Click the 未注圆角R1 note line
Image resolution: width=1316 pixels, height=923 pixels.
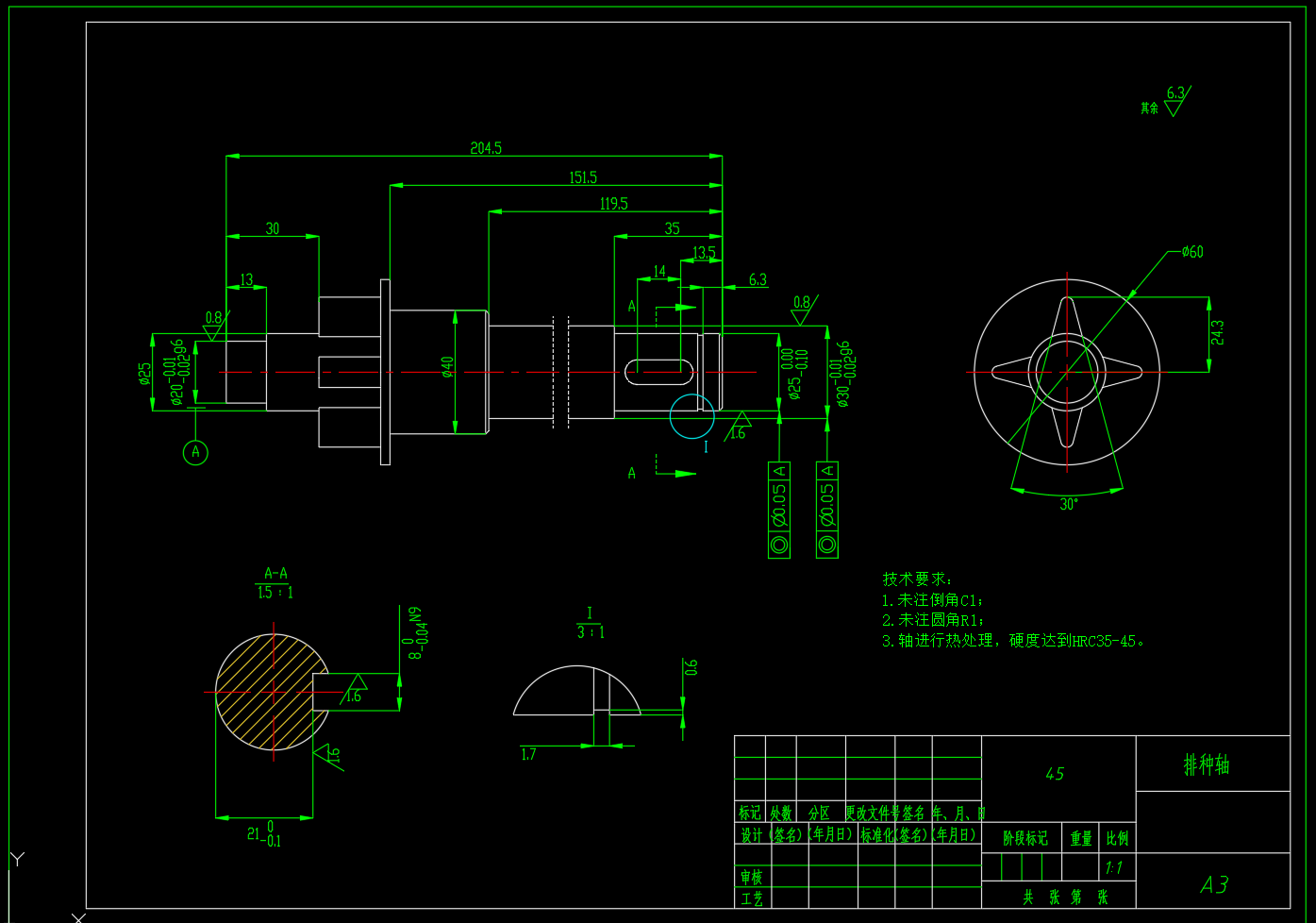[933, 620]
